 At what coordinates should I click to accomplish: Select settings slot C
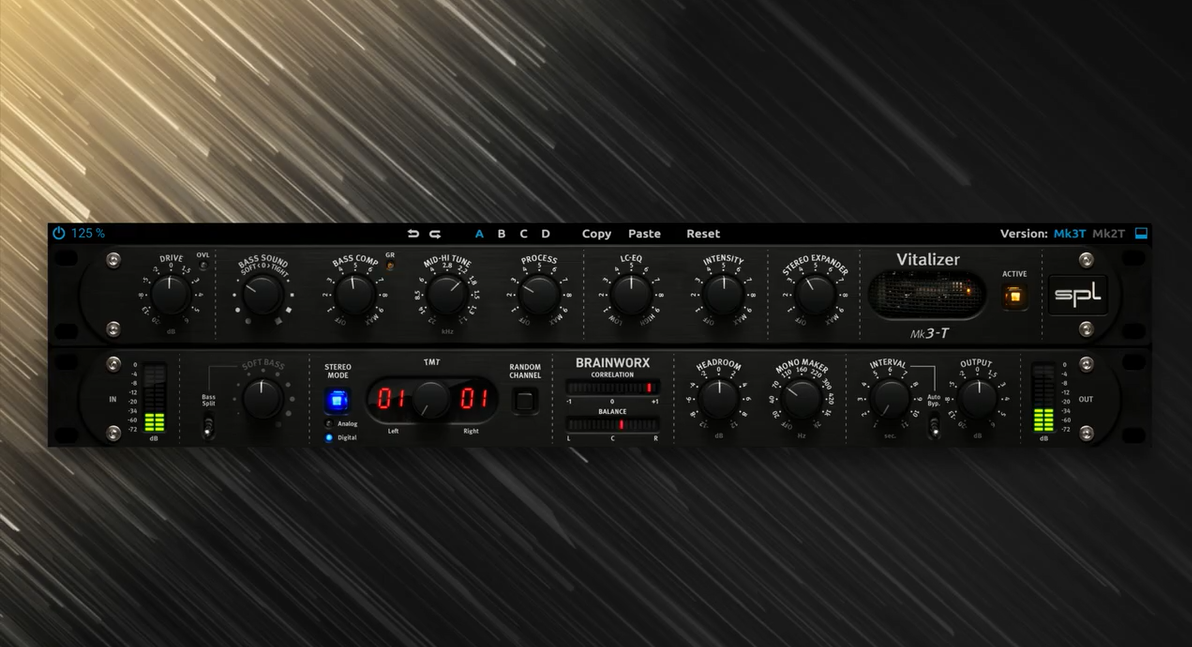523,233
